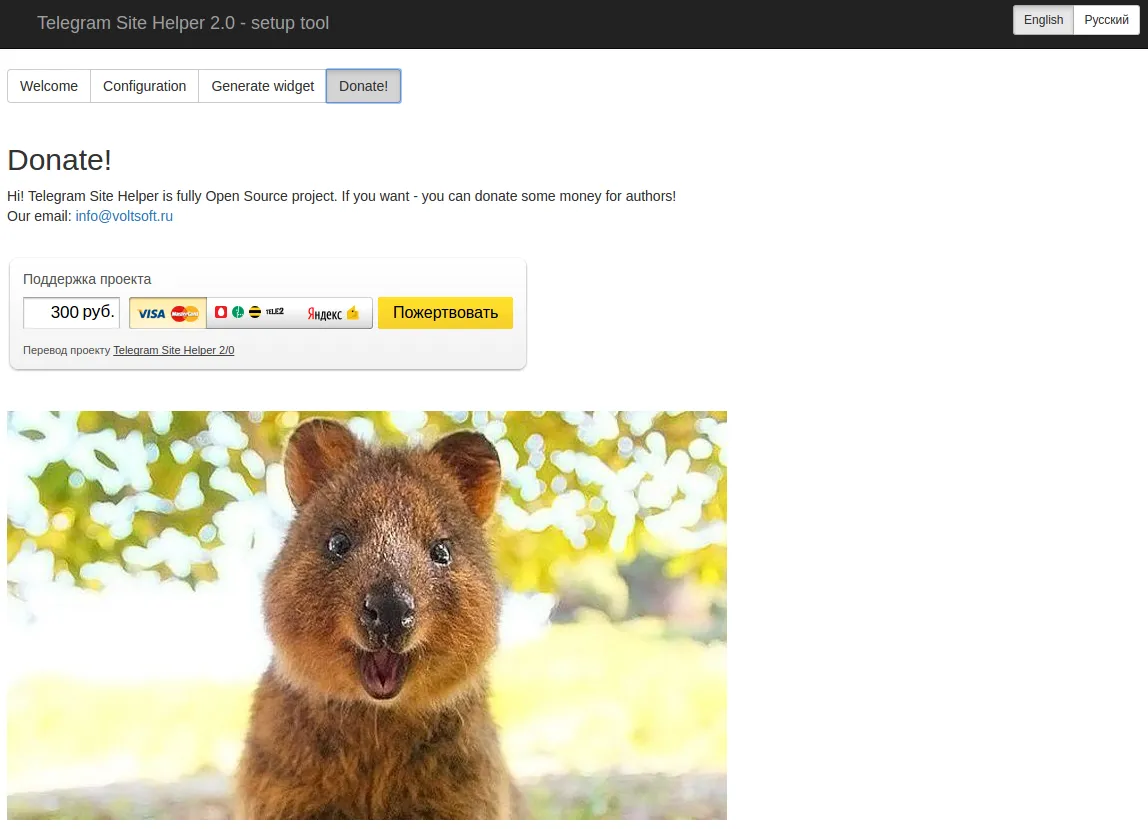Open the Generate widget tab

click(x=263, y=86)
